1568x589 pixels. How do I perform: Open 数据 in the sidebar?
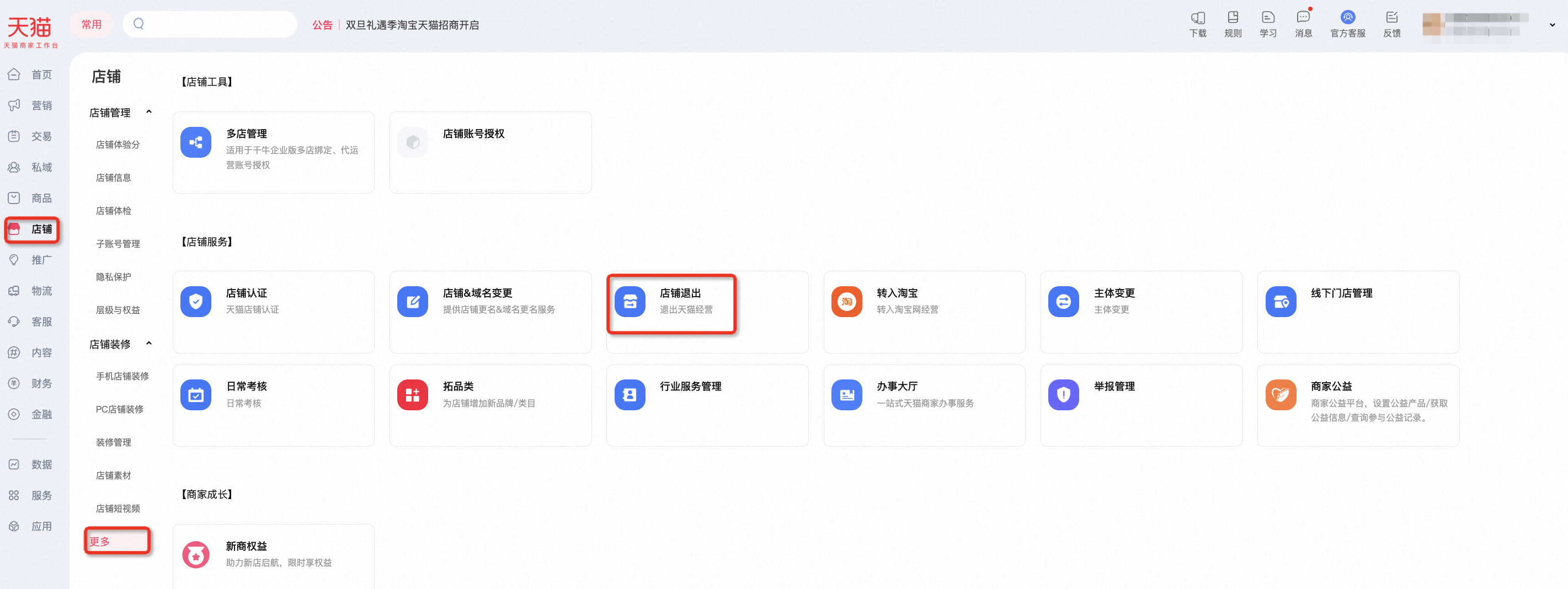pos(30,464)
